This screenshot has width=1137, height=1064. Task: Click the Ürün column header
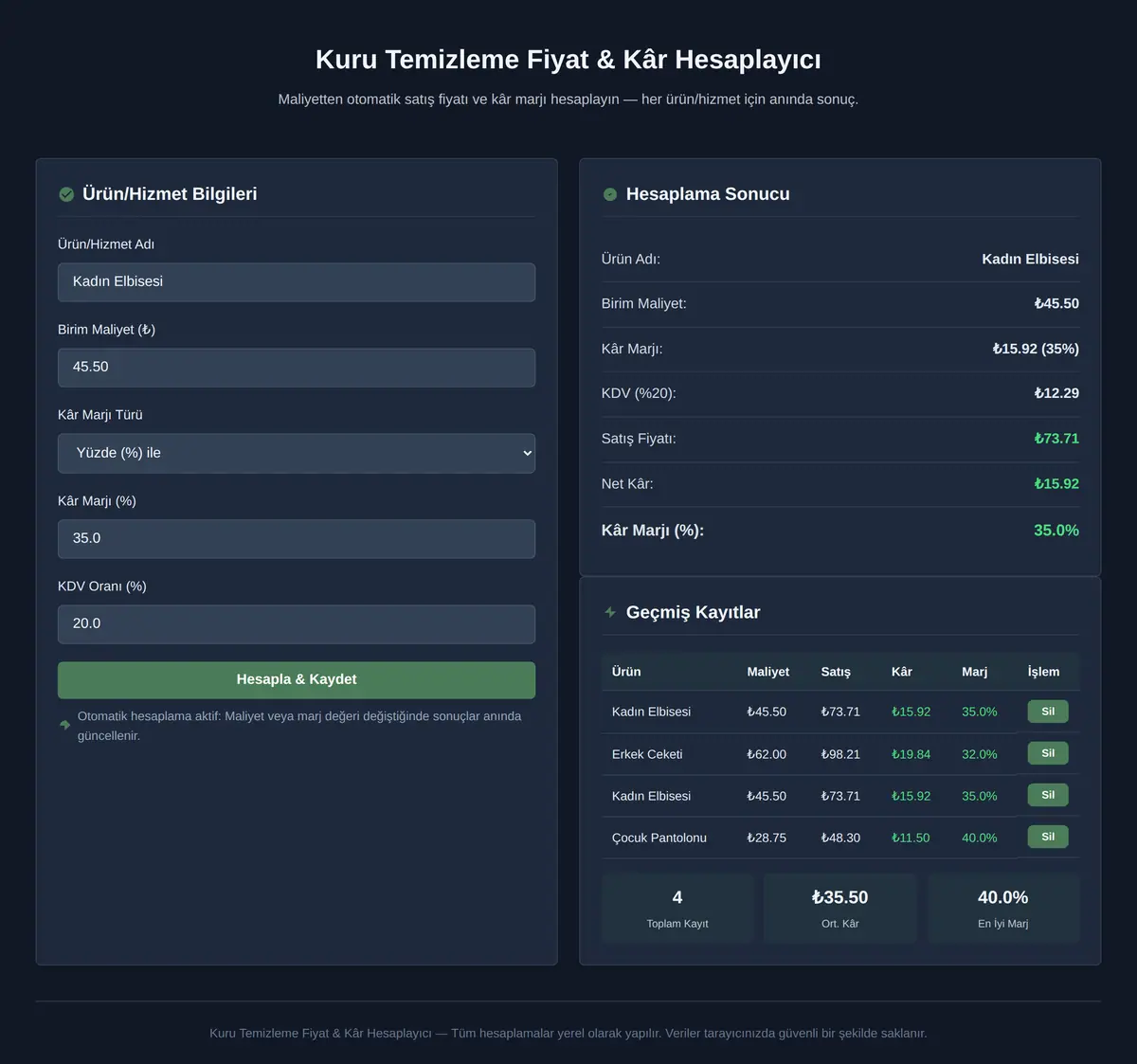coord(626,672)
